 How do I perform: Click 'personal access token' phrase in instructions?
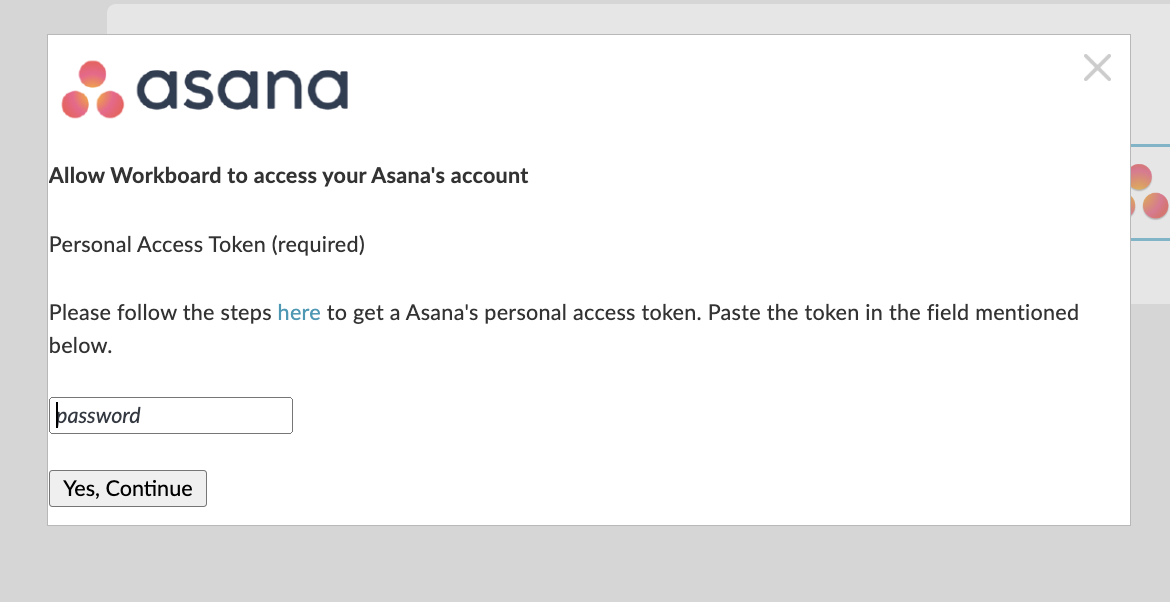pos(590,312)
